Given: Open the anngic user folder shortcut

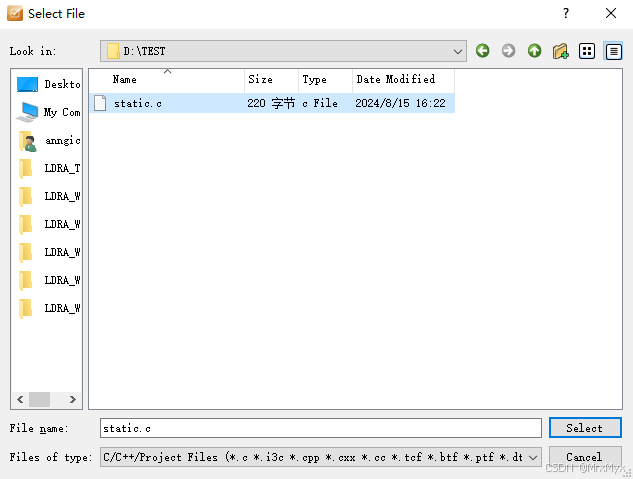Looking at the screenshot, I should pyautogui.click(x=49, y=141).
